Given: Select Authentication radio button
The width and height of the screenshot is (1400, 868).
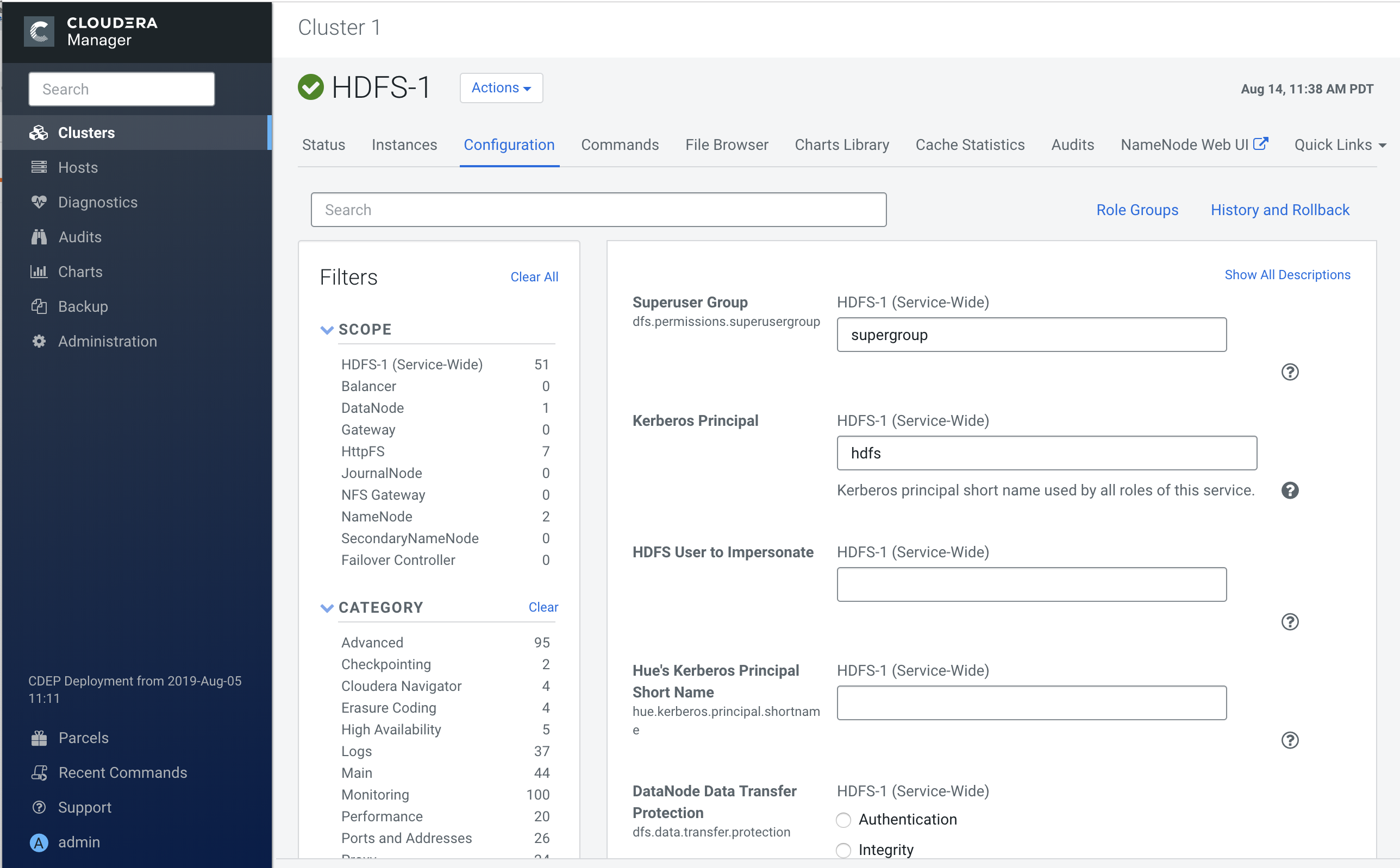Looking at the screenshot, I should [843, 820].
